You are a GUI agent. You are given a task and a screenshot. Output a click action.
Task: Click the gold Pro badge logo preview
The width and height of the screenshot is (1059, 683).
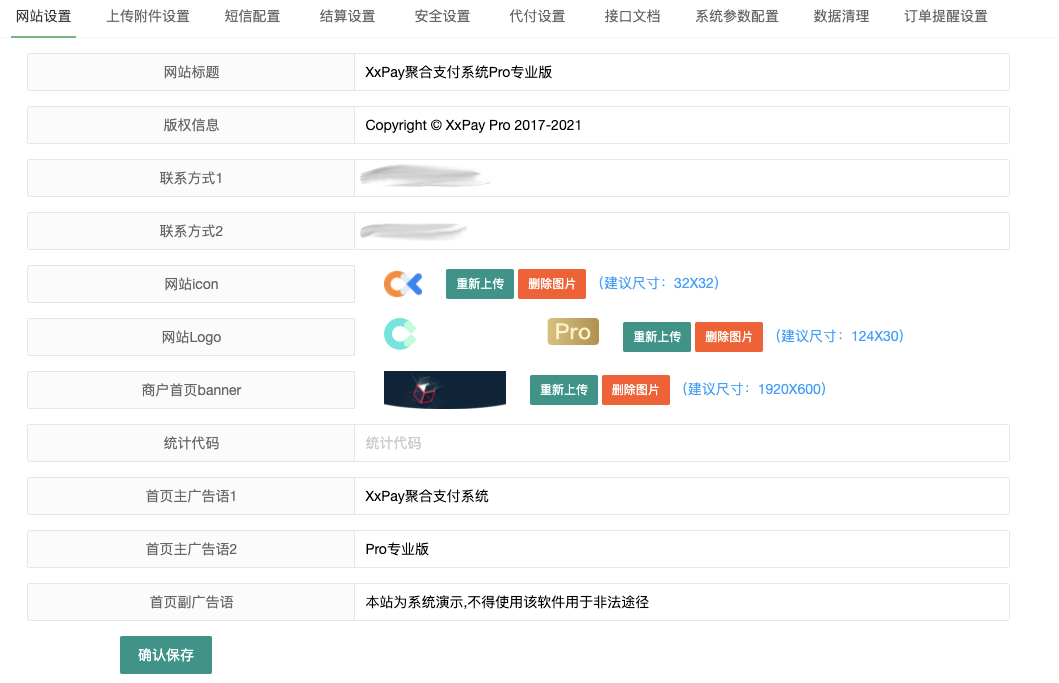click(x=572, y=331)
